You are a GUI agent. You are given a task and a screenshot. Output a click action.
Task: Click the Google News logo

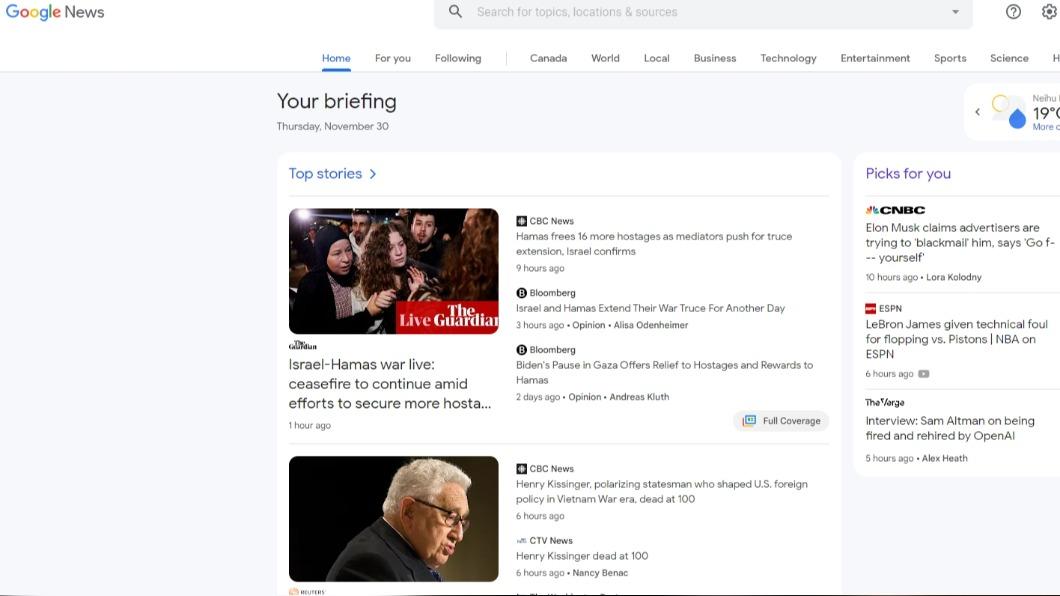click(55, 12)
